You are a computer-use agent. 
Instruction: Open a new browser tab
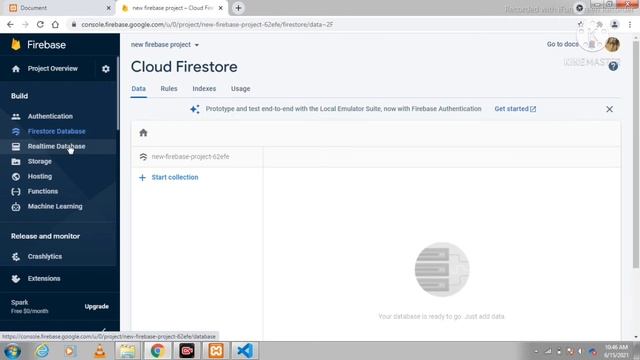[x=238, y=8]
